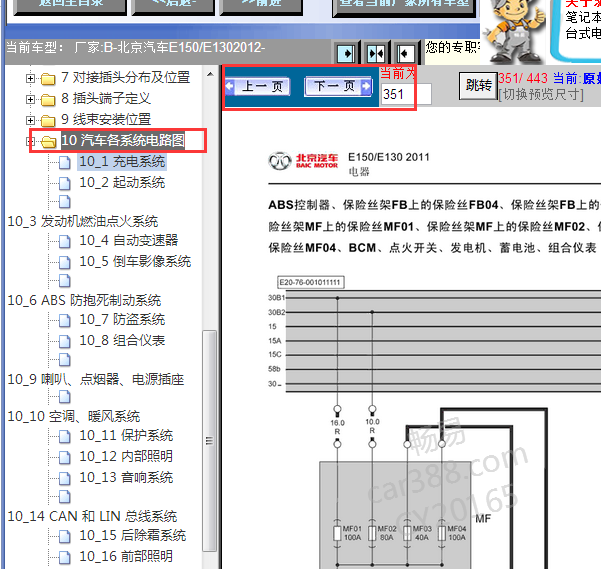Viewport: 601px width, 569px height.
Task: Click diagram code E20-76-001011111
Action: click(x=310, y=282)
